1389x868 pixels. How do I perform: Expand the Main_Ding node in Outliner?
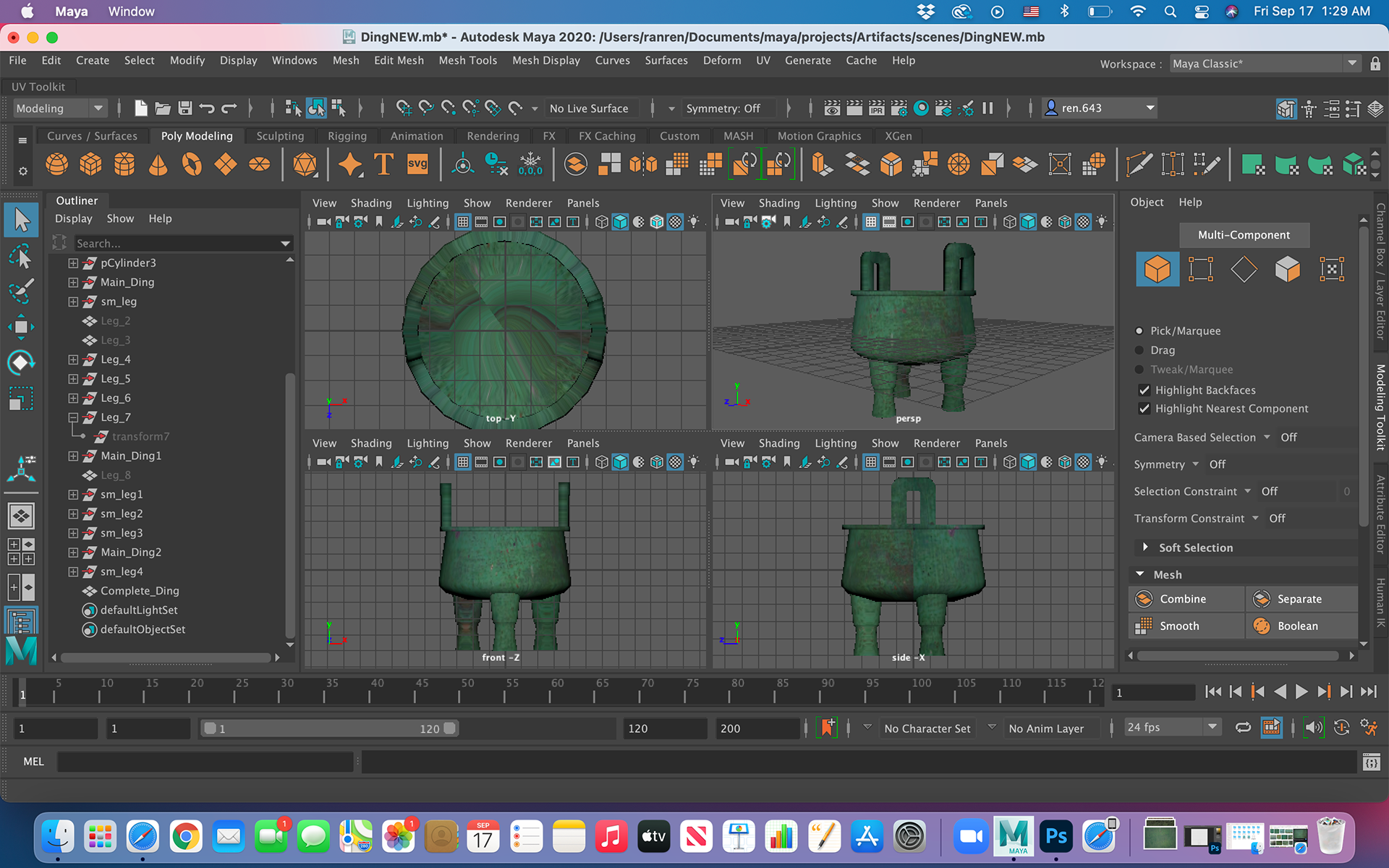click(73, 282)
